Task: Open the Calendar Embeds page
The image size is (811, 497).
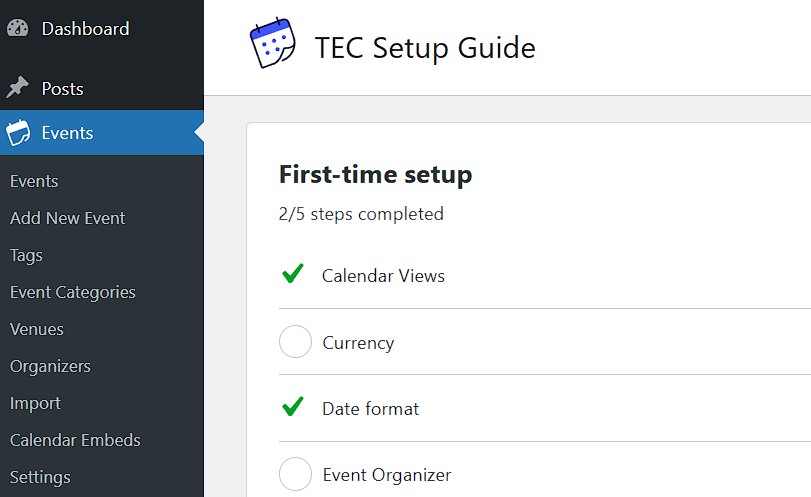Action: 75,440
